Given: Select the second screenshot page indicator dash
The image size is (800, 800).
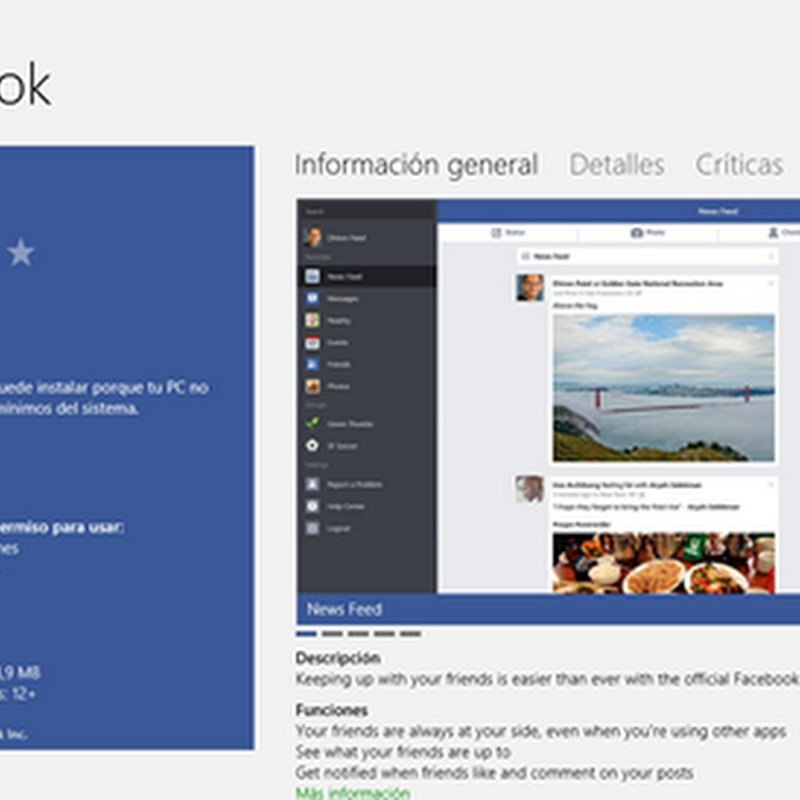Looking at the screenshot, I should coord(332,634).
